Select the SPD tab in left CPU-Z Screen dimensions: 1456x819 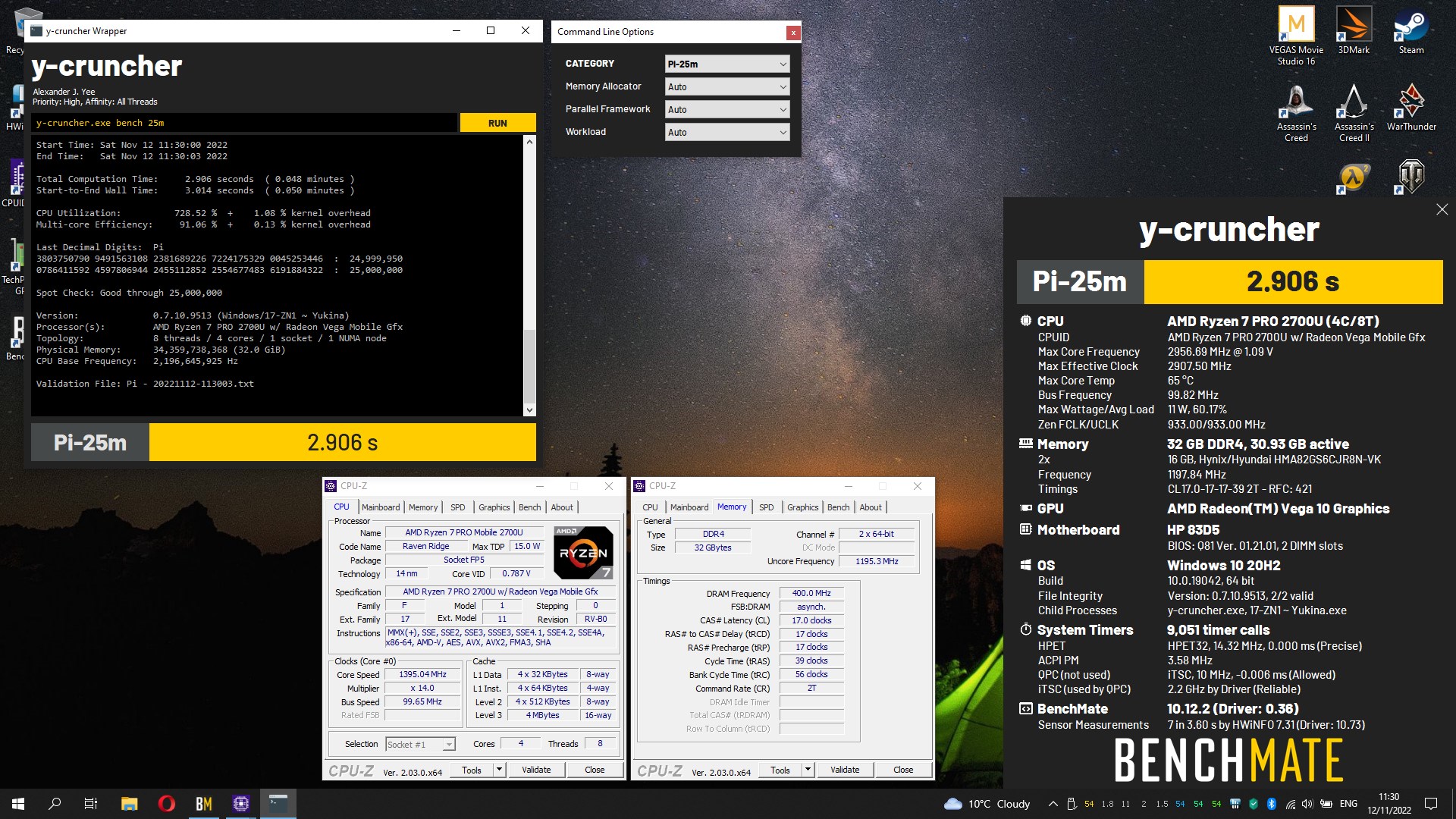pos(457,507)
